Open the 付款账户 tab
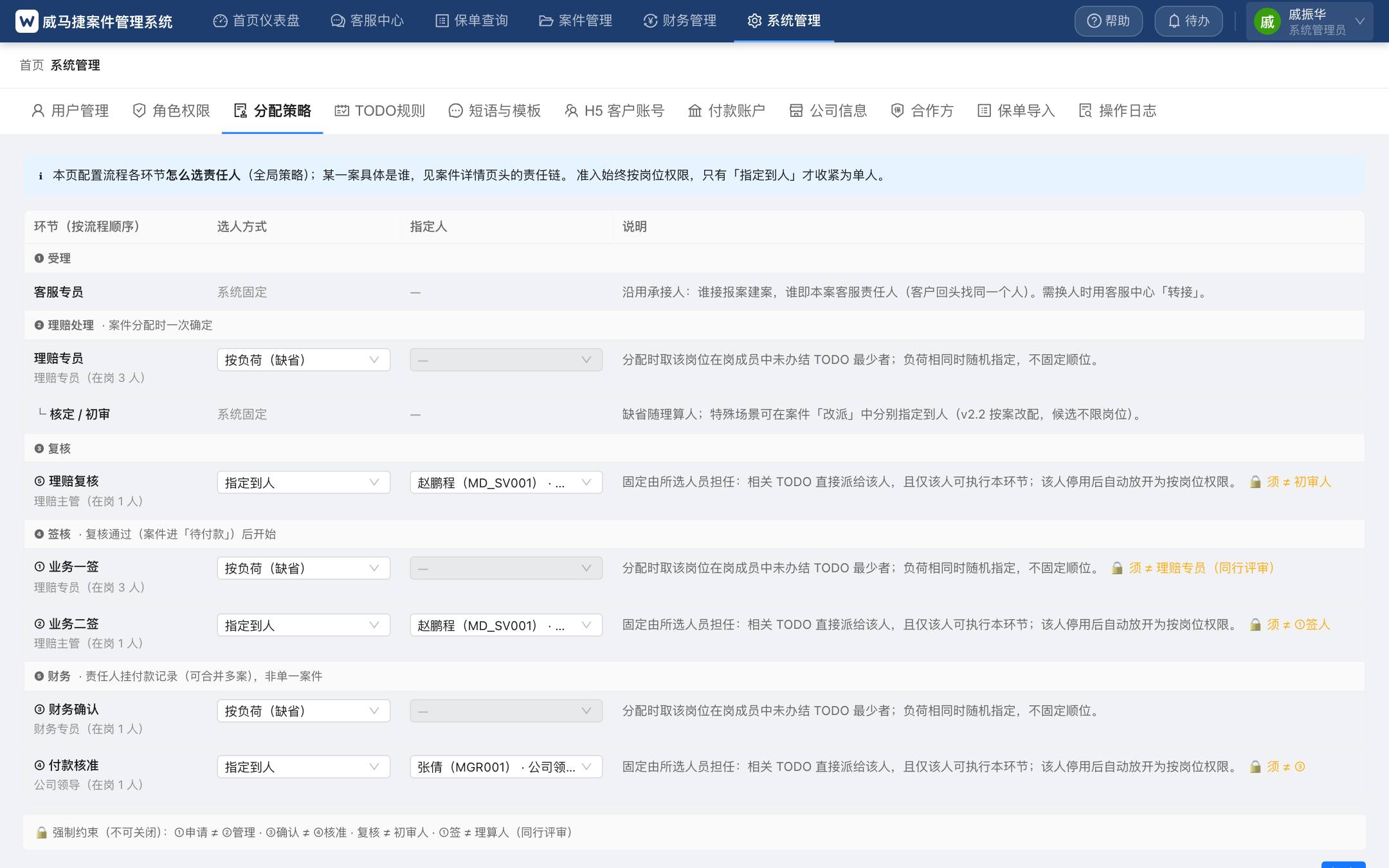This screenshot has height=868, width=1389. [727, 111]
